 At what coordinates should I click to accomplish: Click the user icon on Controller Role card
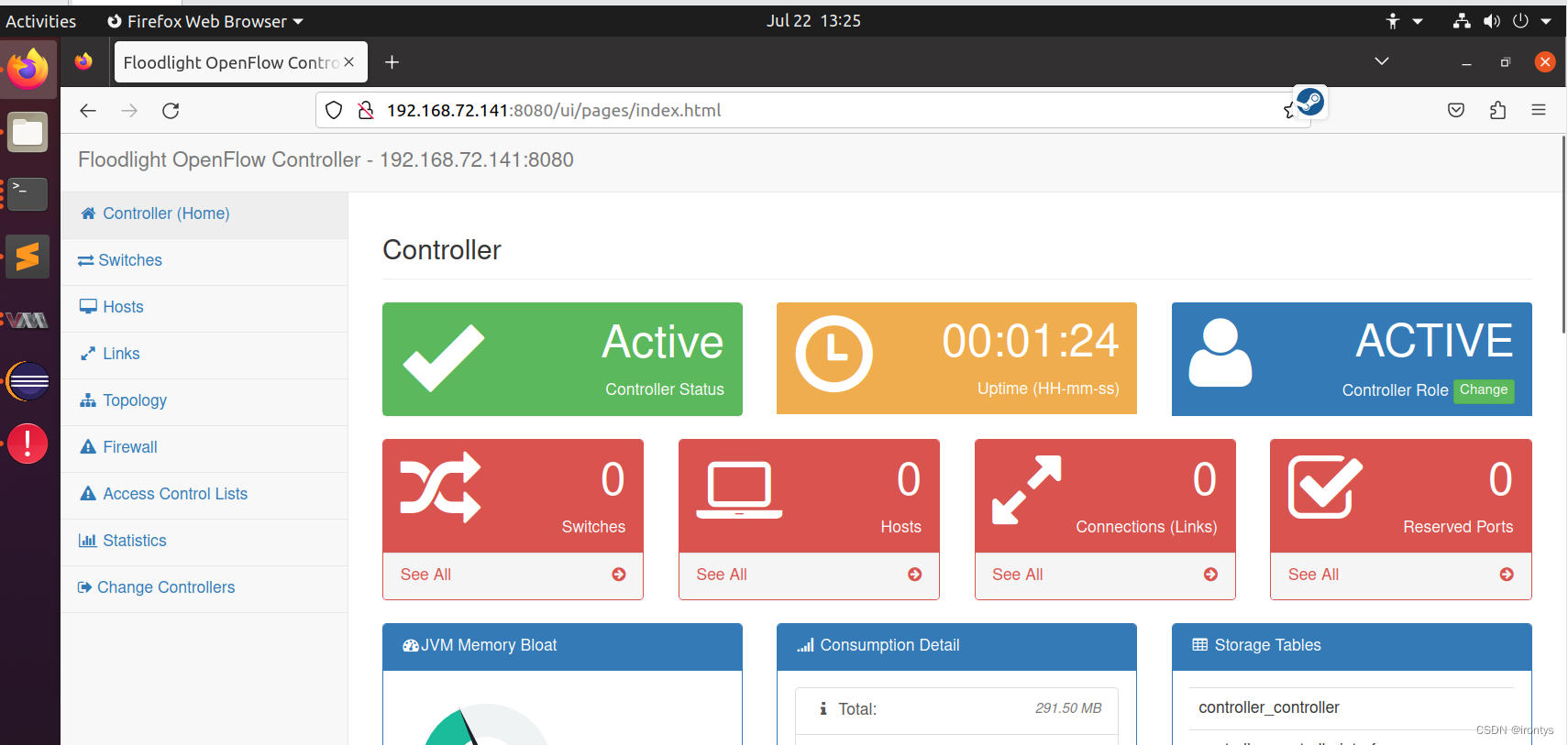point(1220,353)
